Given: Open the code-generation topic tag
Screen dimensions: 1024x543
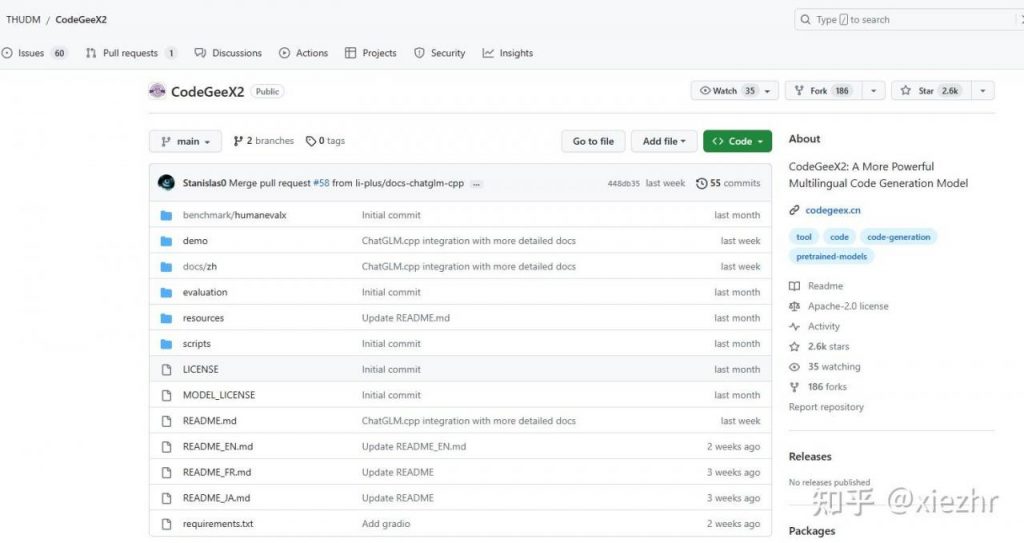Looking at the screenshot, I should tap(898, 237).
